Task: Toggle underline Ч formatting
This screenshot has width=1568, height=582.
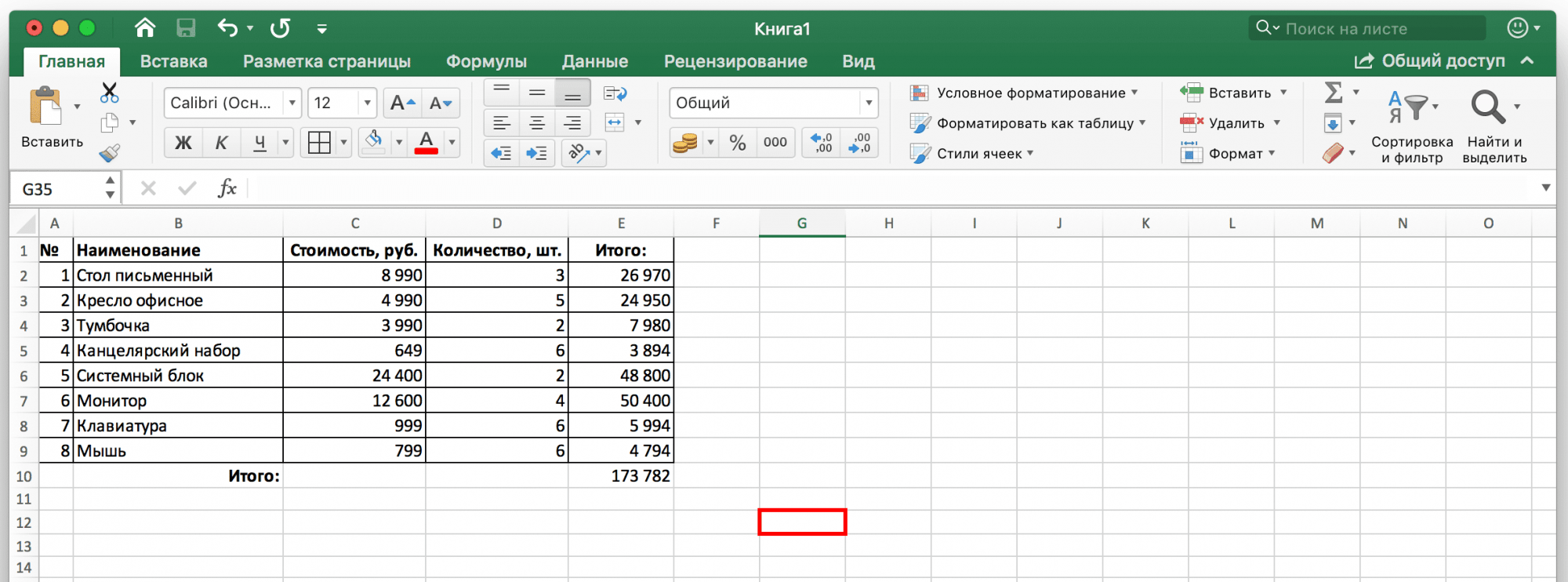Action: click(x=260, y=143)
